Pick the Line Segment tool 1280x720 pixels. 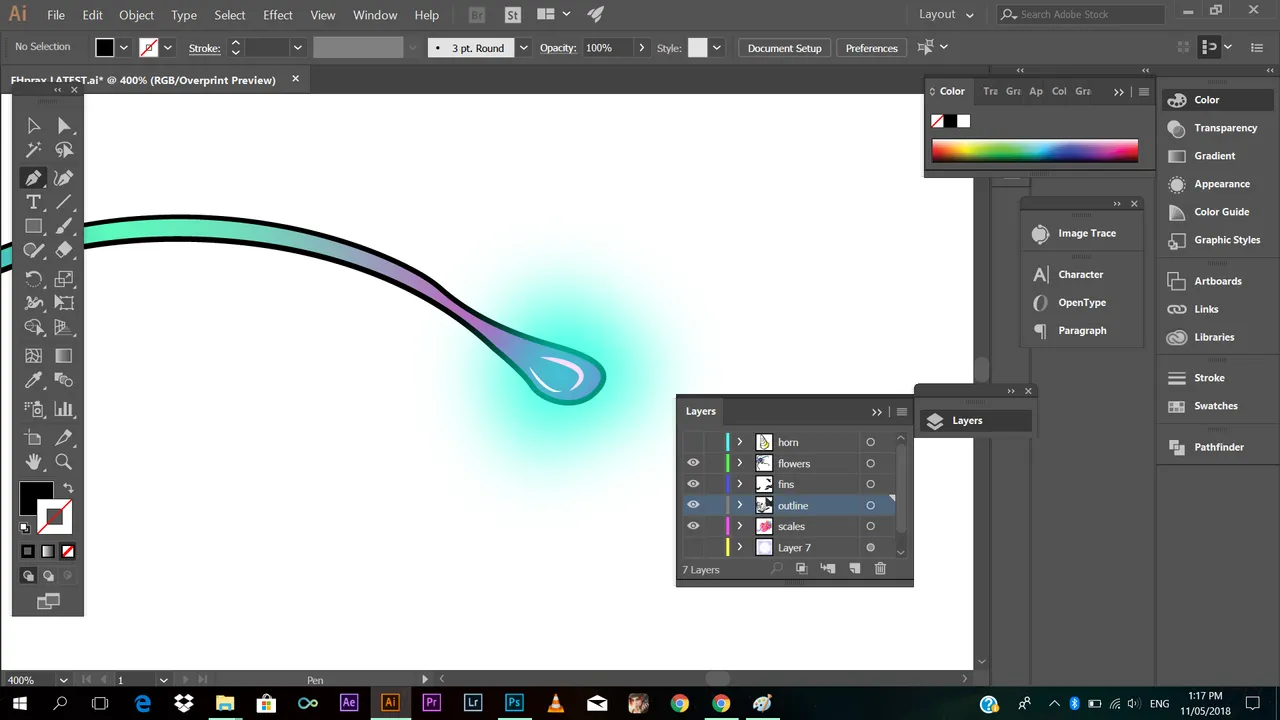64,202
